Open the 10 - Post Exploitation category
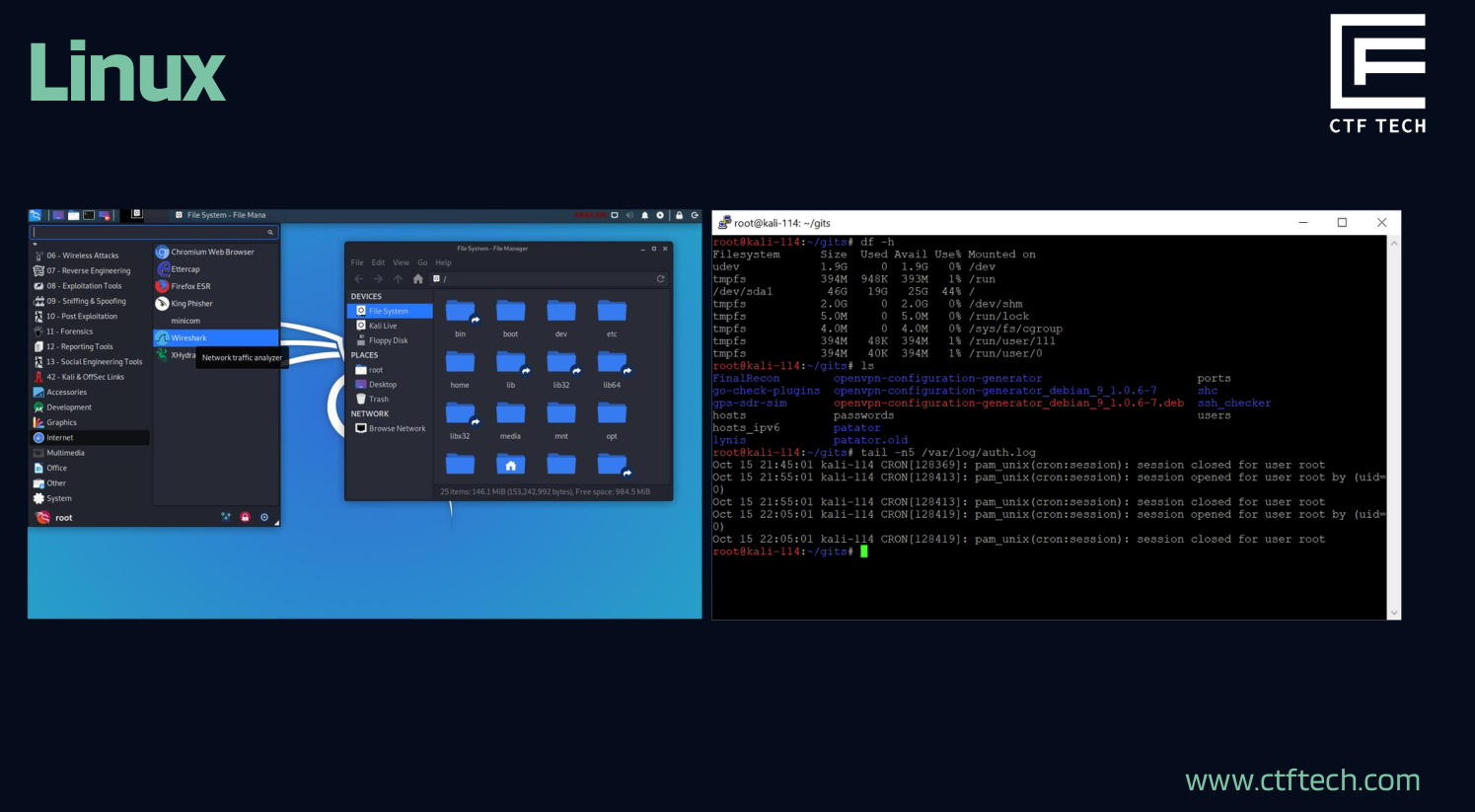Viewport: 1475px width, 812px height. 75,317
